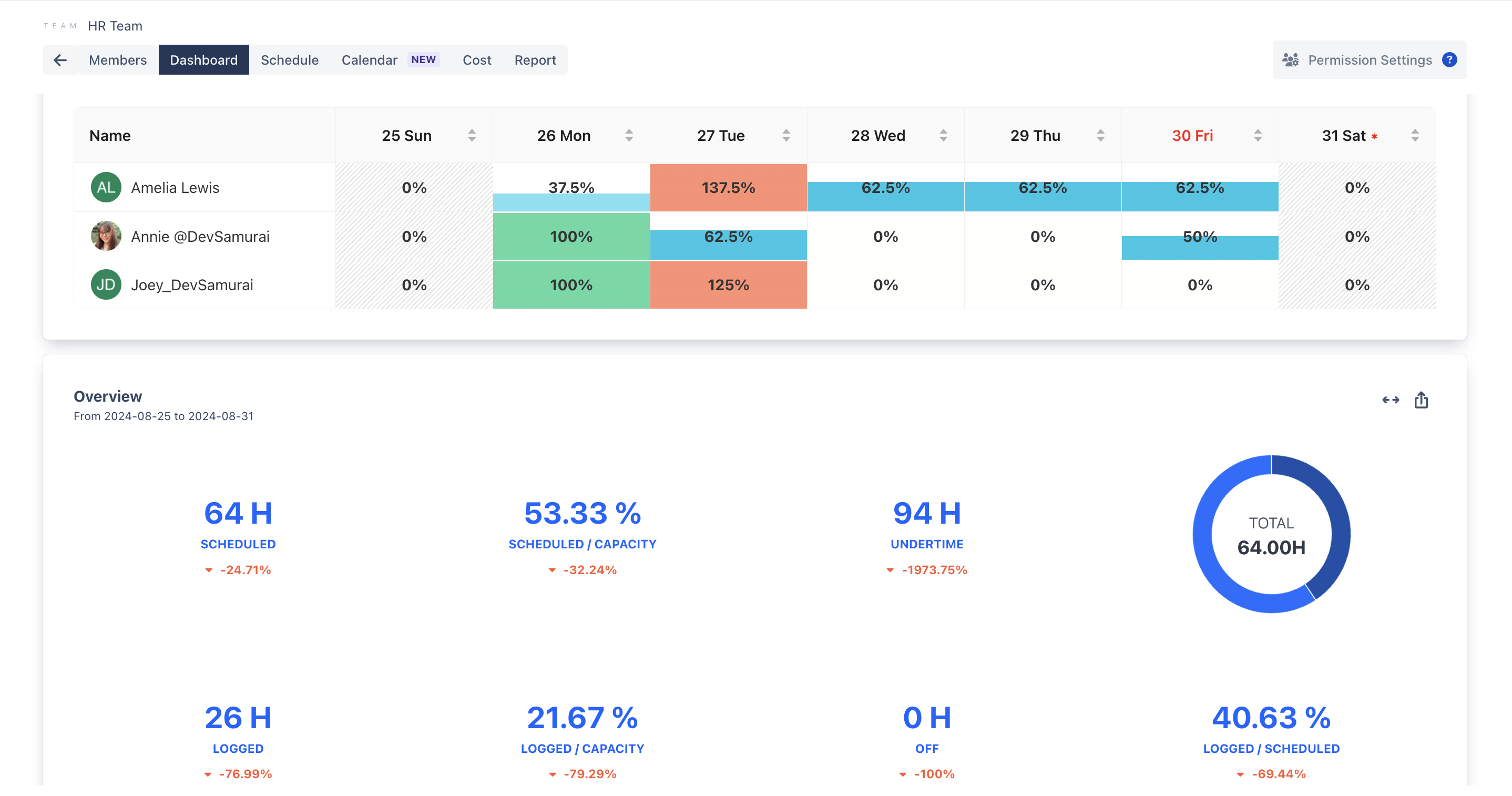Click the back arrow icon
Viewport: 1512px width, 796px height.
click(x=60, y=60)
